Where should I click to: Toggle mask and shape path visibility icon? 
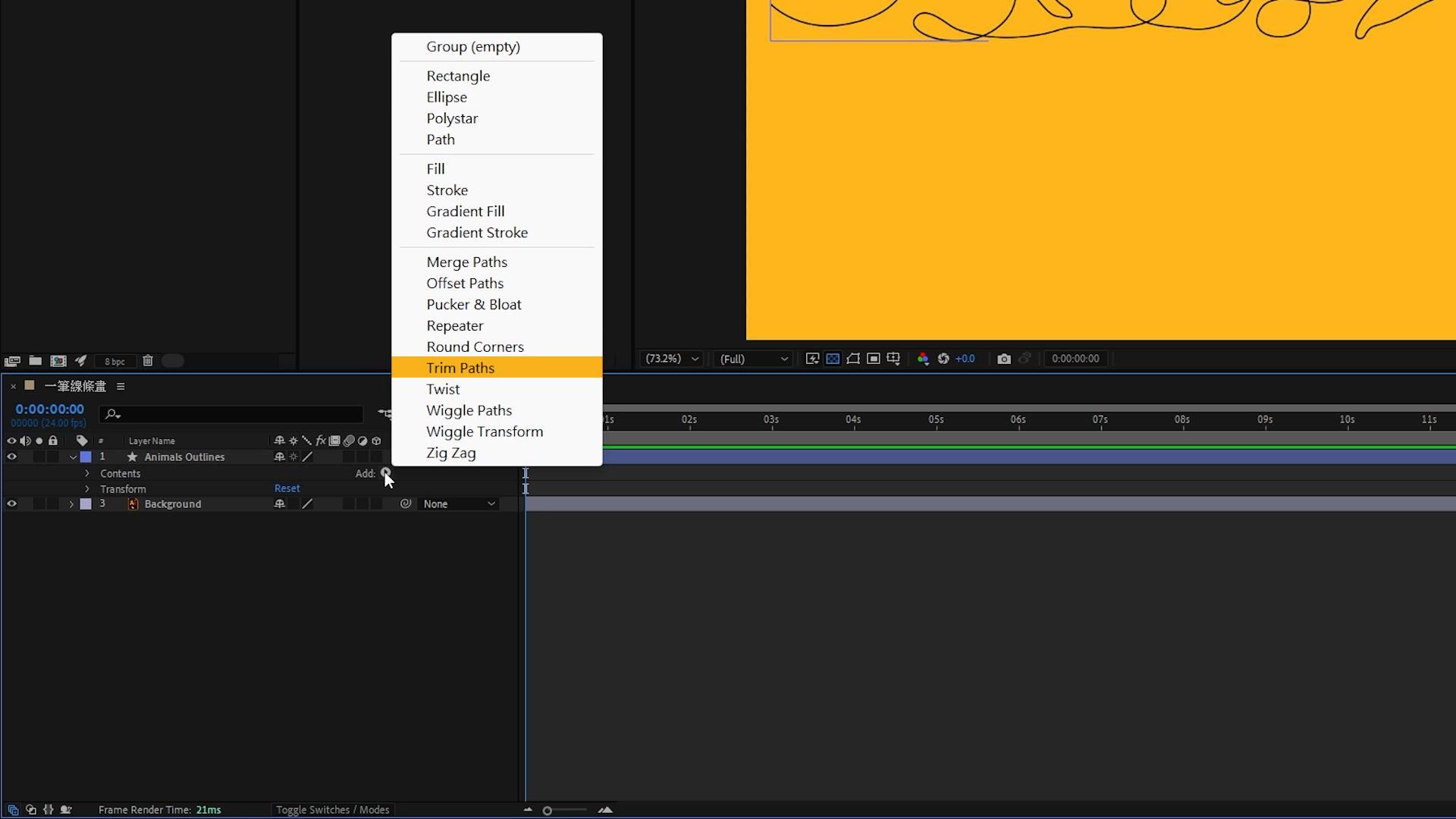coord(853,359)
